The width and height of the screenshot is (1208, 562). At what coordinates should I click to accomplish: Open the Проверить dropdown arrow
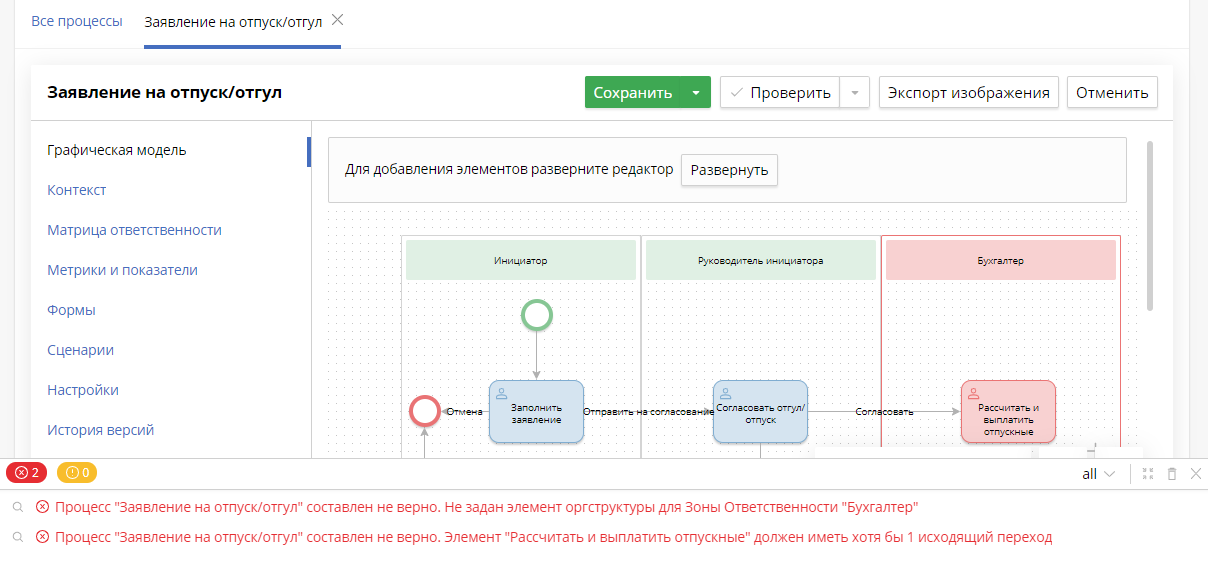coord(855,93)
